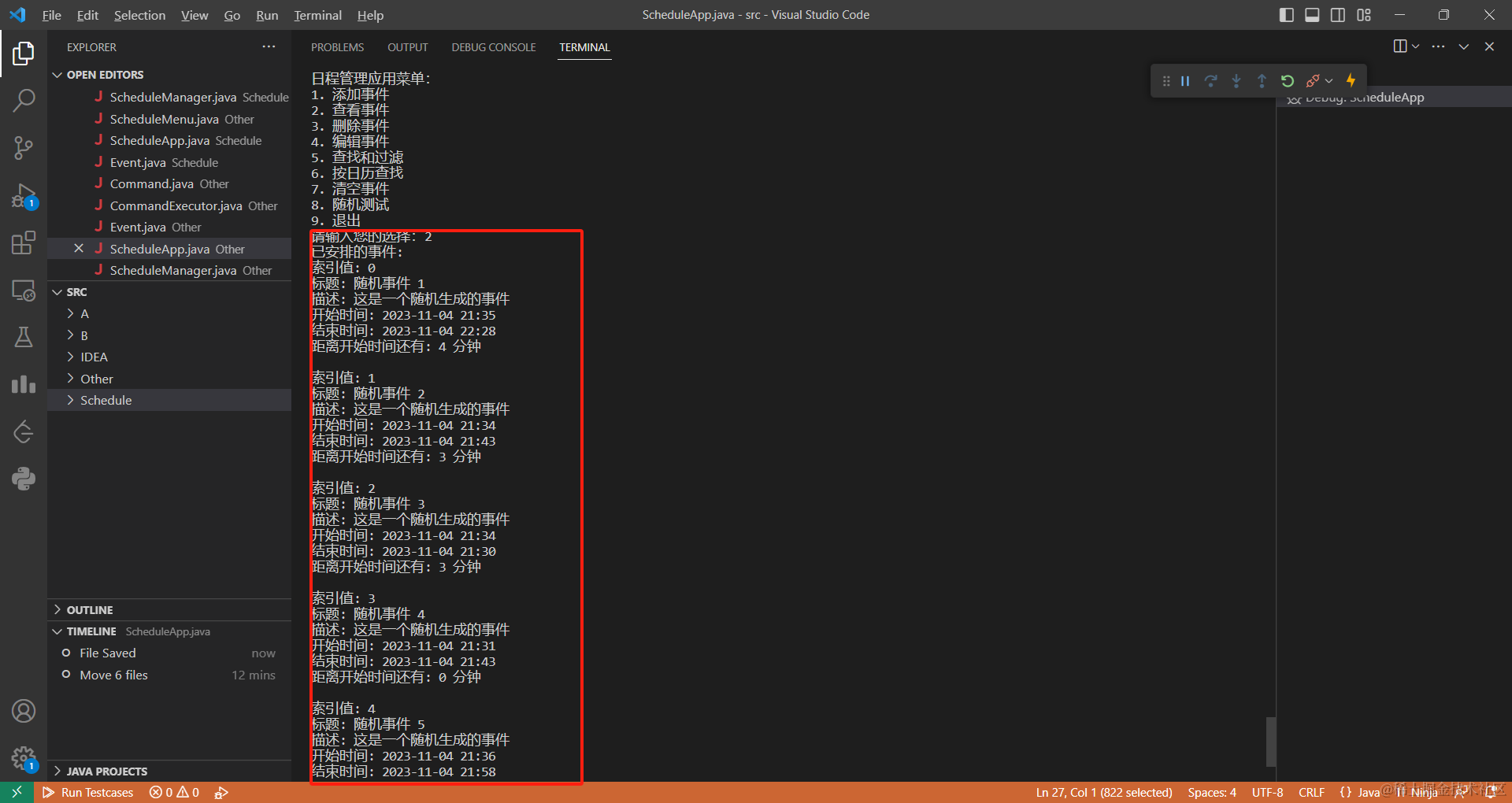Select the Terminal tab

[584, 47]
